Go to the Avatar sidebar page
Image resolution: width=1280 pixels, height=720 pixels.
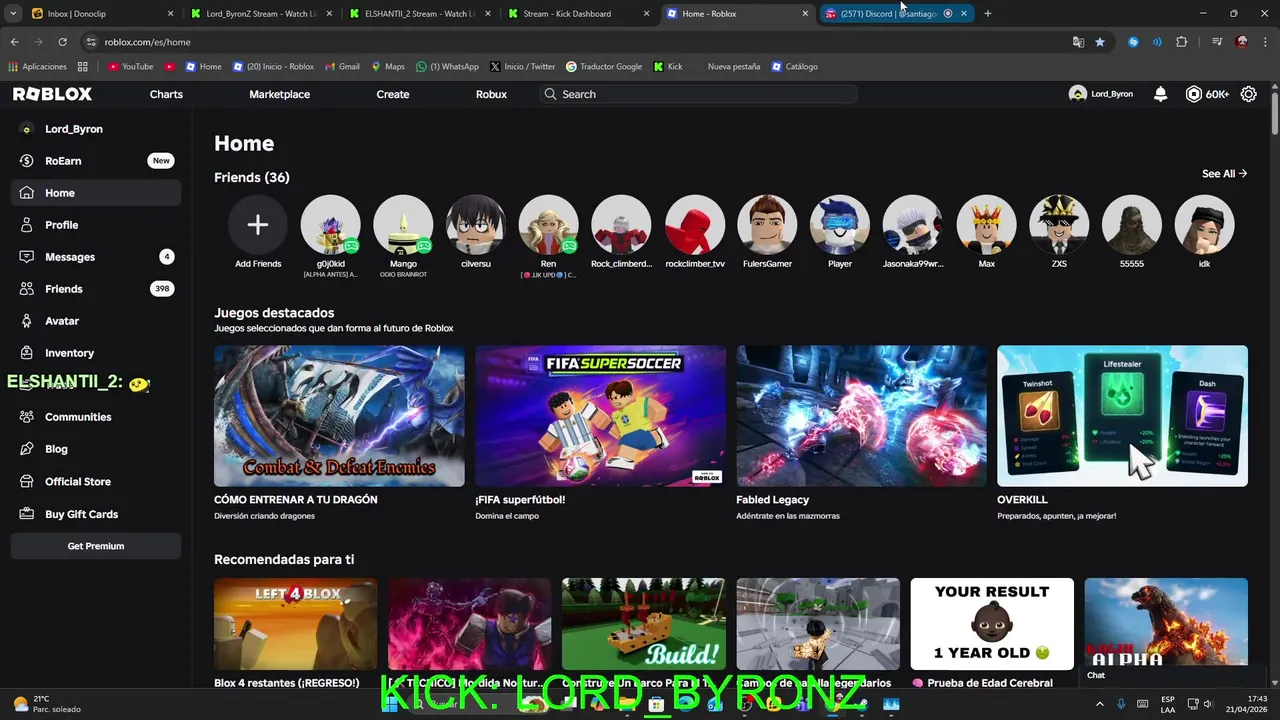click(x=96, y=321)
